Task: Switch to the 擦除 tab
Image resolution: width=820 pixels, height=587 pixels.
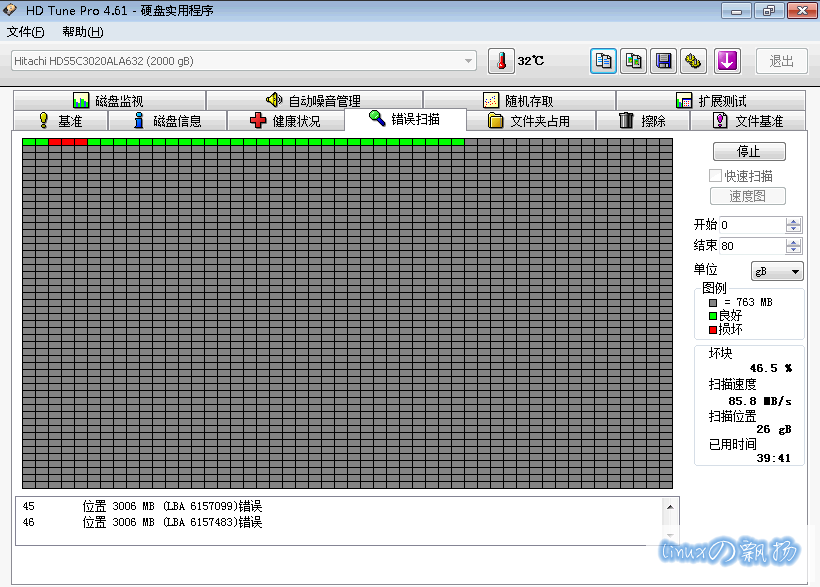Action: (x=643, y=120)
